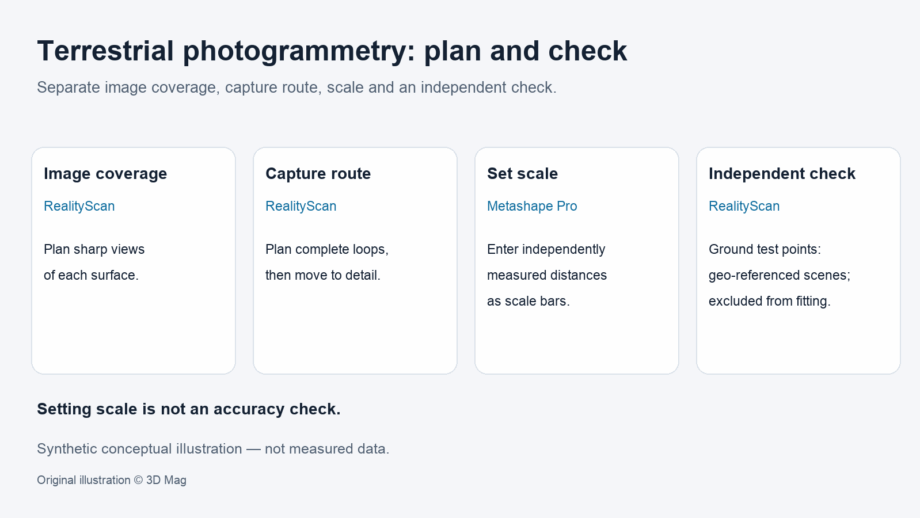Click the Independent check card heading

pyautogui.click(x=782, y=174)
